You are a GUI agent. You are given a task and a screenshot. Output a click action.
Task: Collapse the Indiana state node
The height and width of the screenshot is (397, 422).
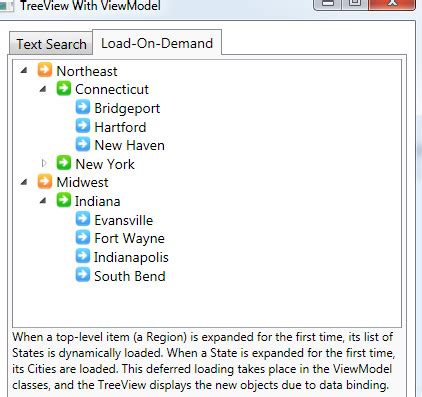click(43, 201)
